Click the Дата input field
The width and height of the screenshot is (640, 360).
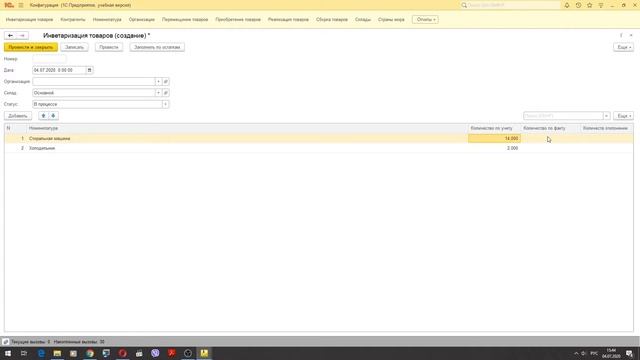pos(59,70)
